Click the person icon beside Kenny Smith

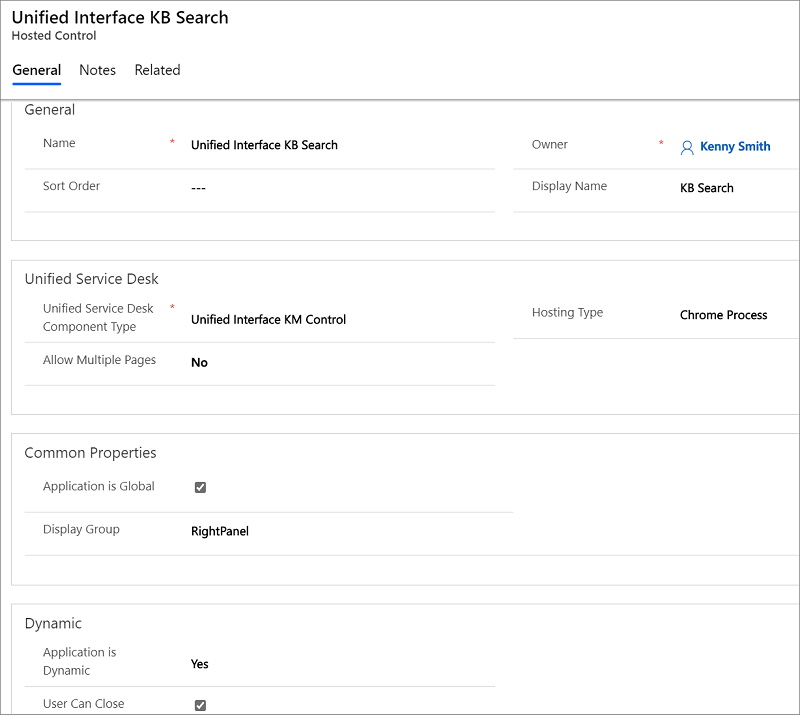coord(687,147)
